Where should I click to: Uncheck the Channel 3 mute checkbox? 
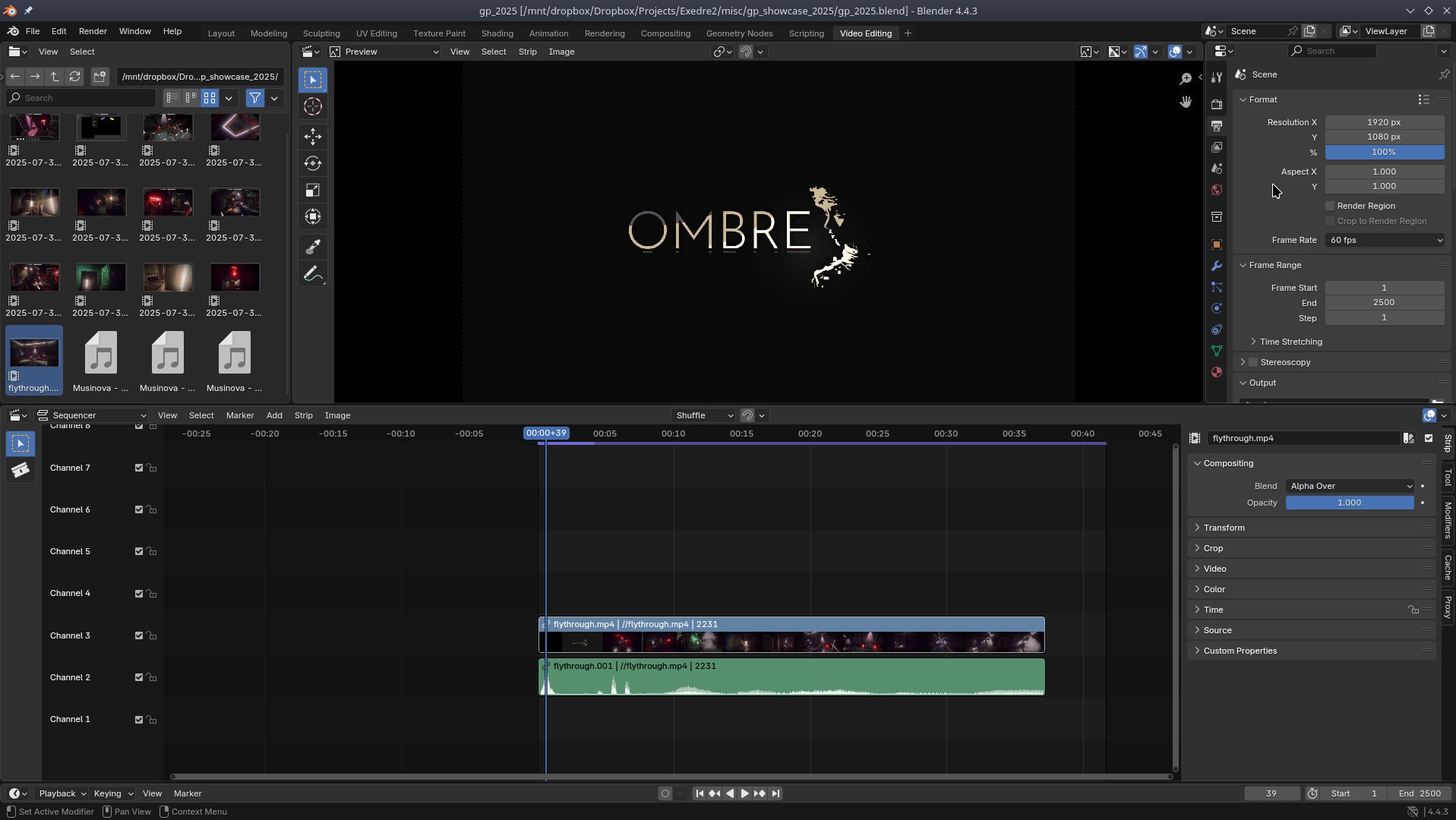pos(139,635)
